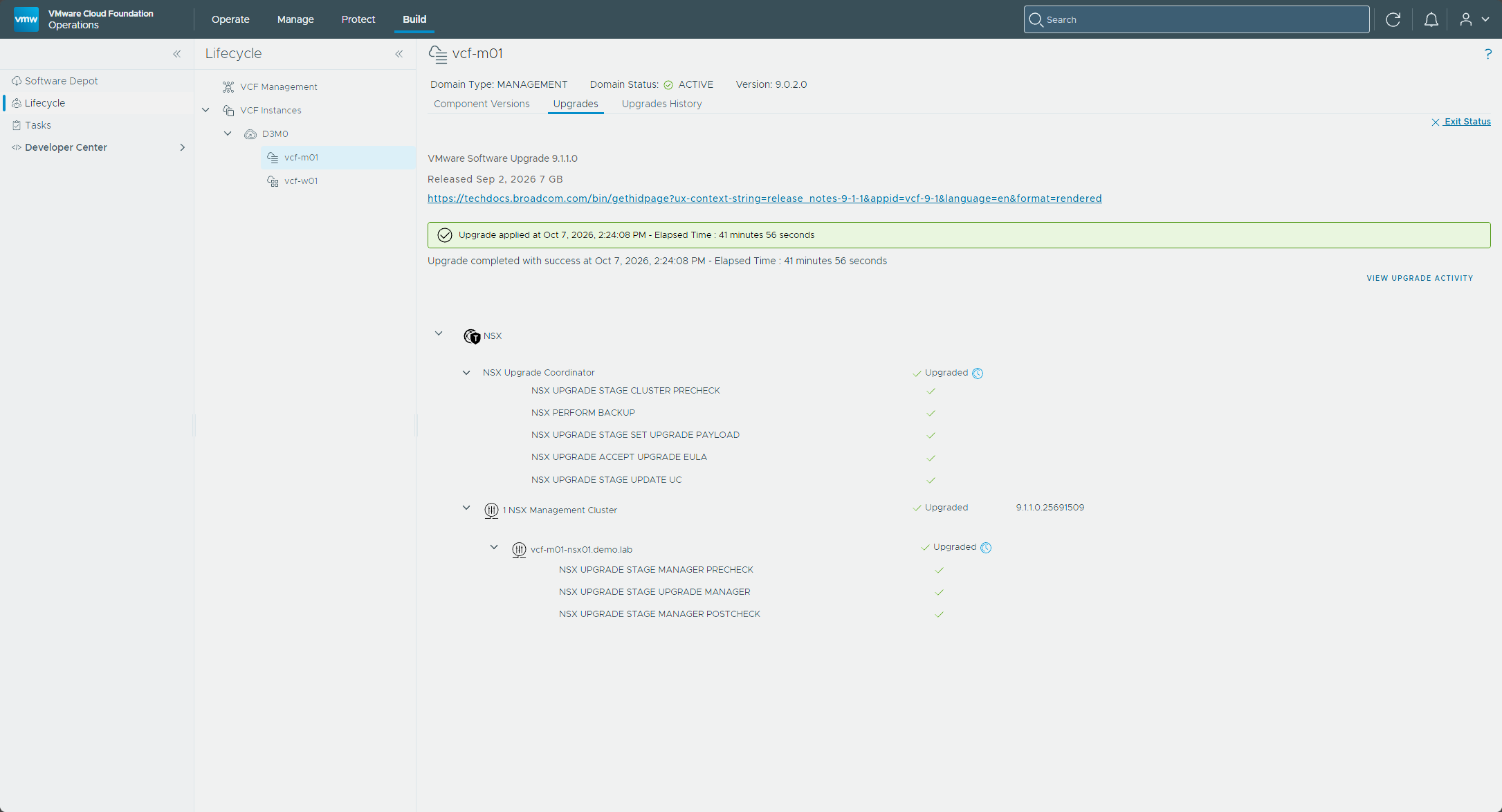Open the Build menu
Image resolution: width=1502 pixels, height=812 pixels.
(x=414, y=19)
